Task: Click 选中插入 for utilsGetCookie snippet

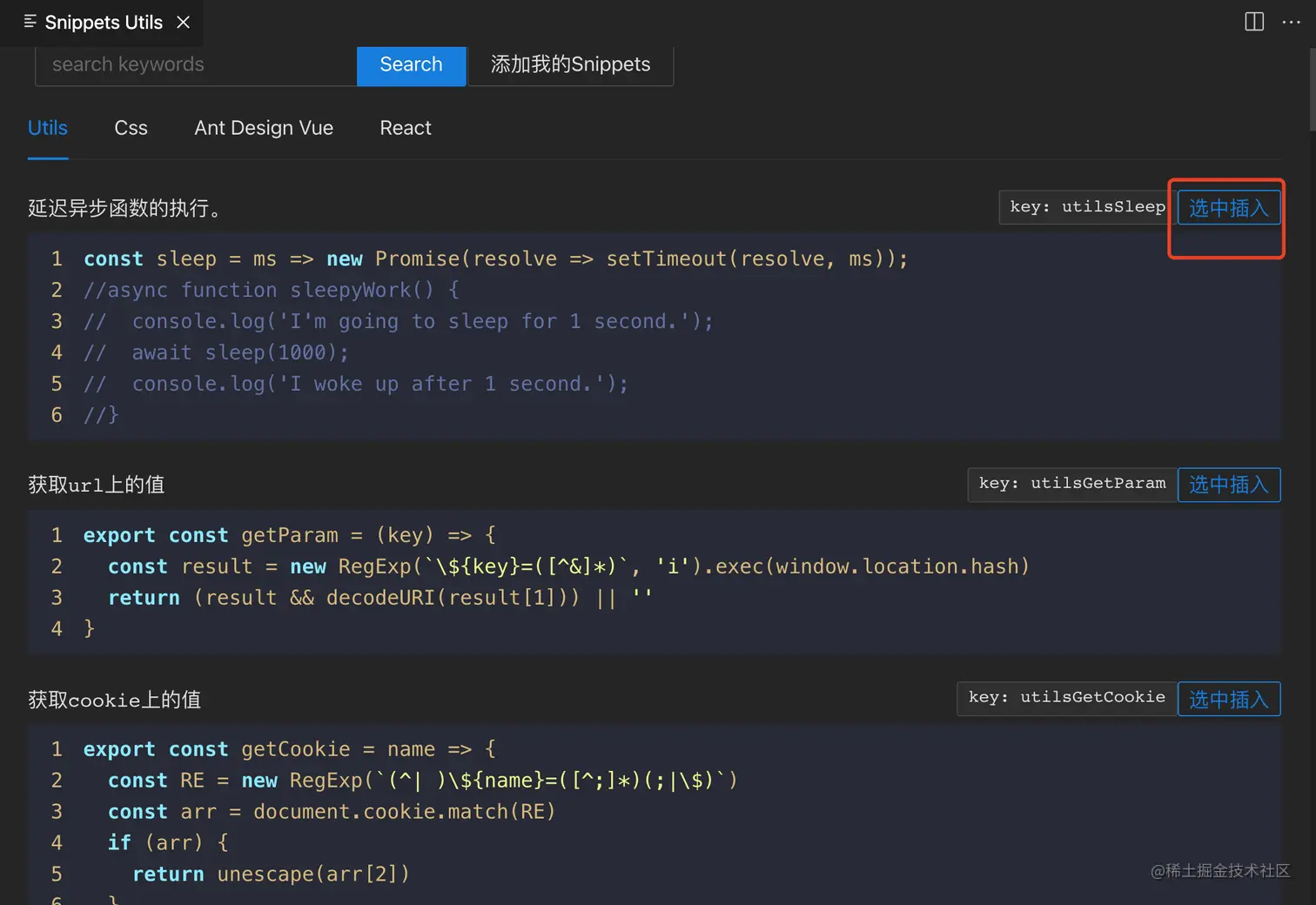Action: [x=1228, y=699]
